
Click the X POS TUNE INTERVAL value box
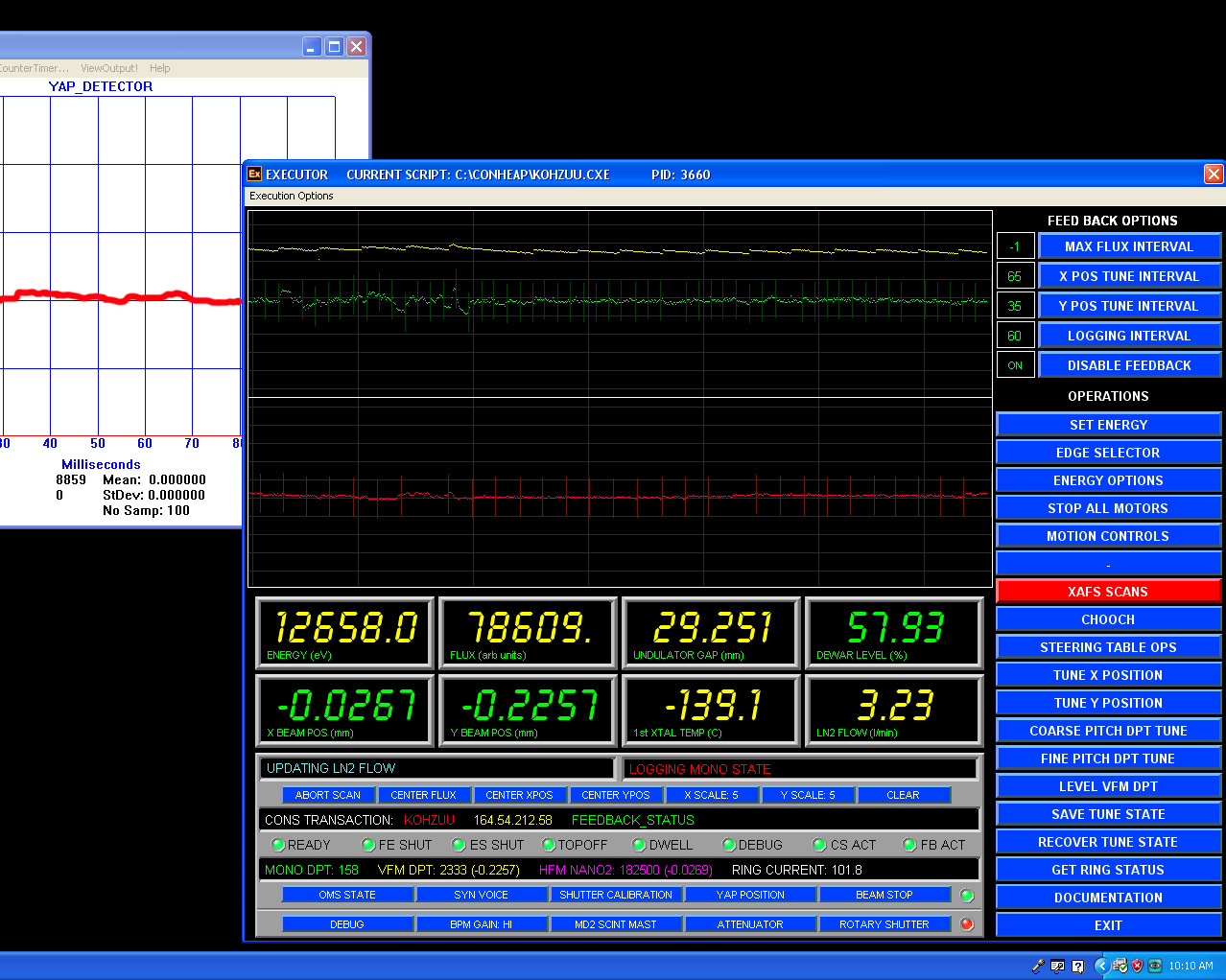click(1015, 276)
